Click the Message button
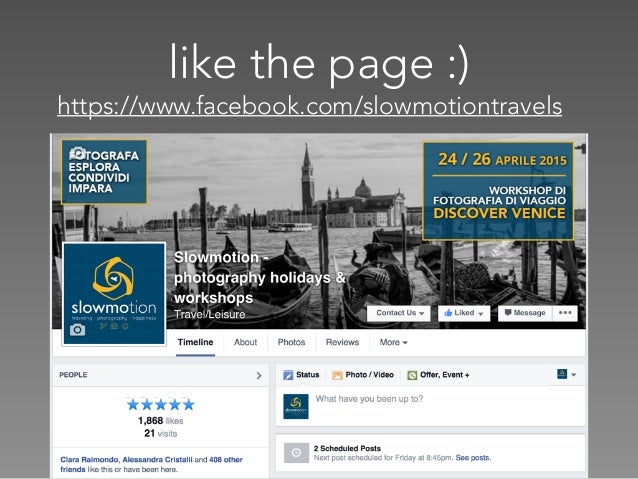Screen dimensions: 638x479 [x=525, y=313]
